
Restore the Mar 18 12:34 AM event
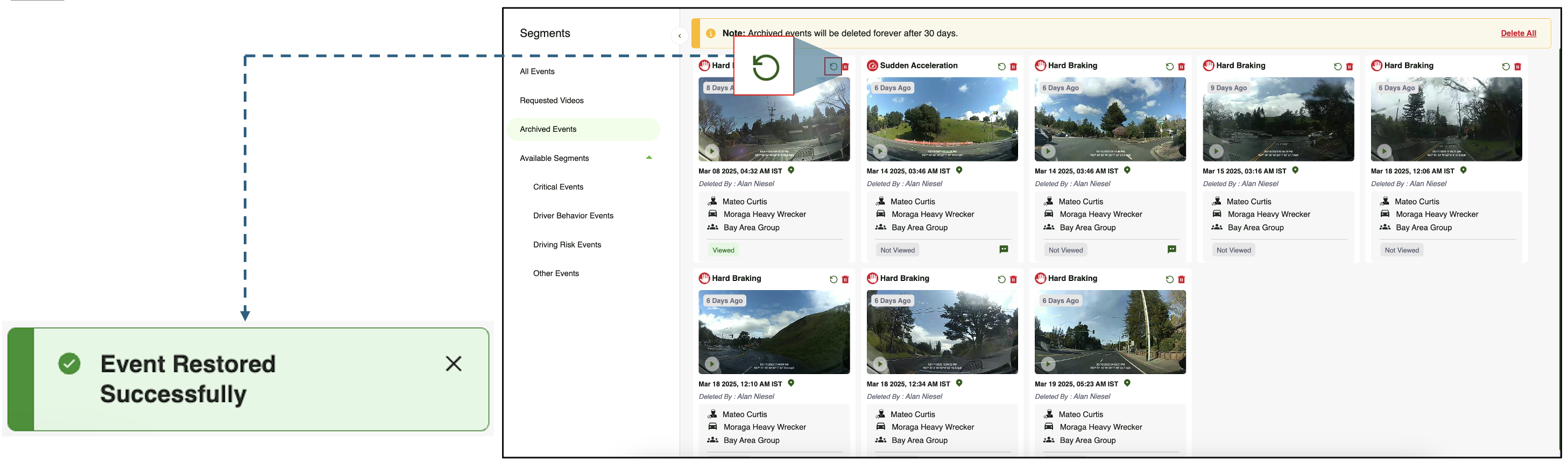tap(1001, 280)
